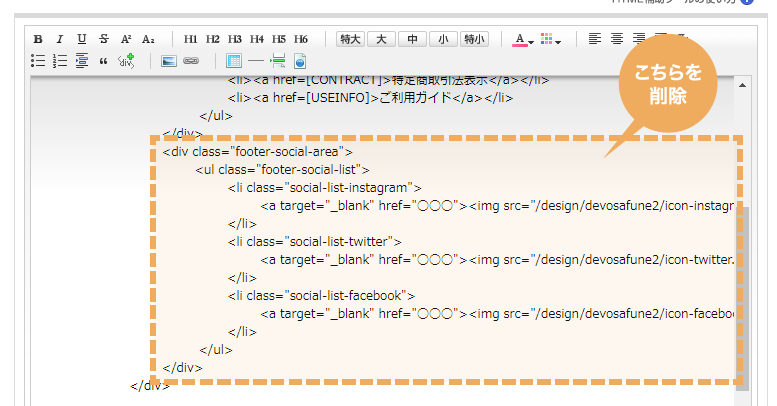
Task: Click the web page document icon
Action: click(300, 61)
